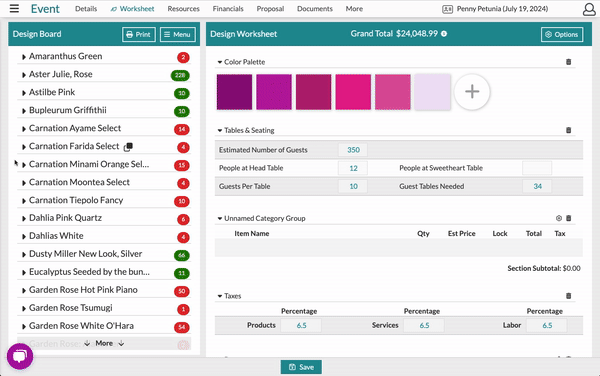
Task: Open the Proposal tab
Action: (270, 8)
